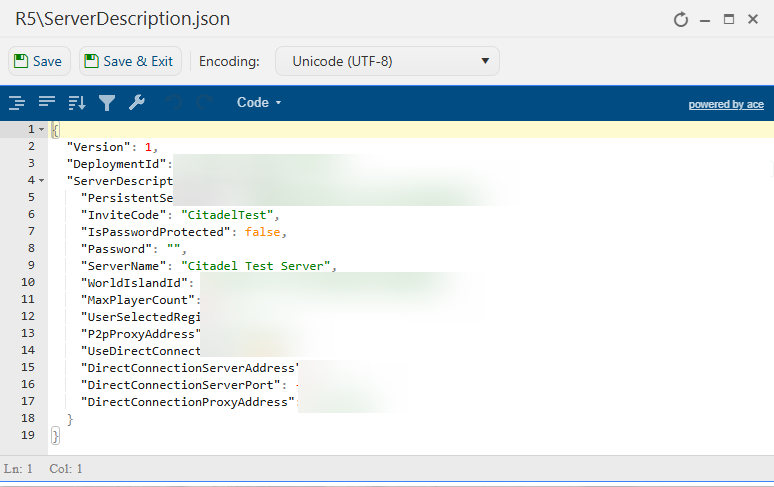Format JSON with indentation icon

coord(16,103)
